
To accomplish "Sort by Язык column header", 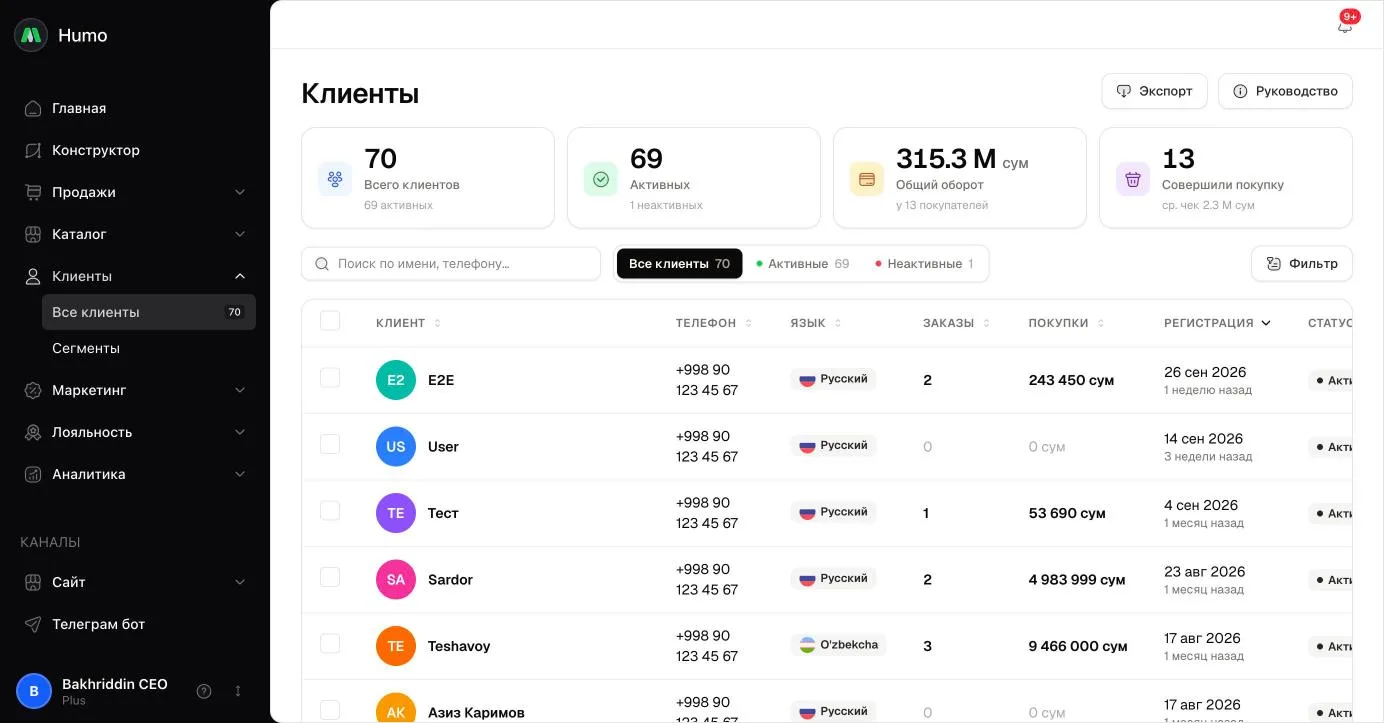I will tap(816, 323).
